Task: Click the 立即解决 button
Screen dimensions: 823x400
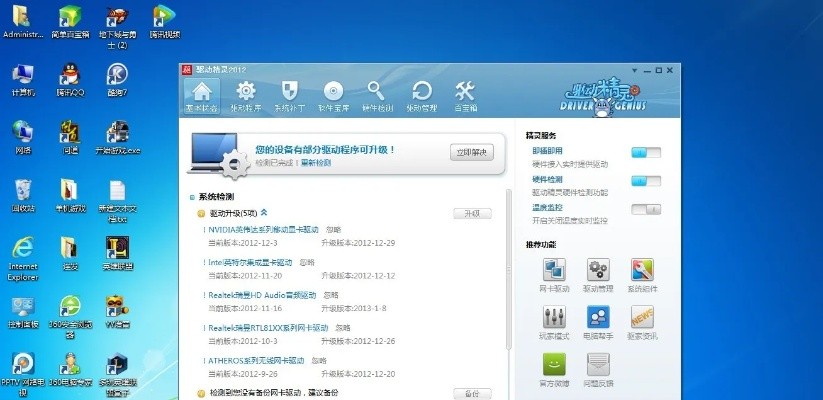Action: click(471, 152)
